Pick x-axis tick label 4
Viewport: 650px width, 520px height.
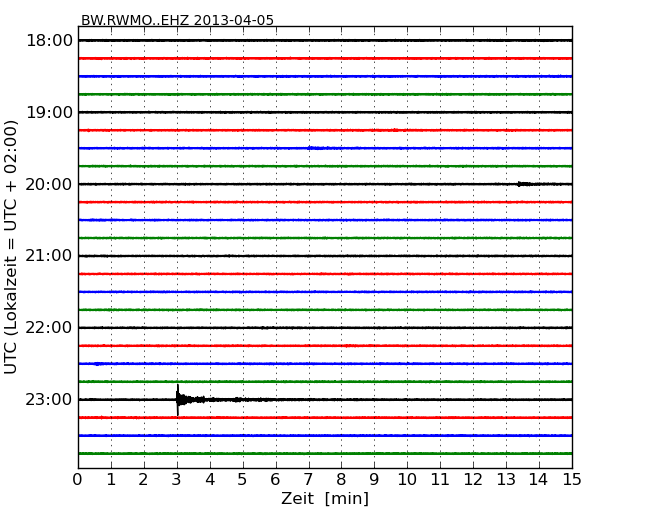210,479
